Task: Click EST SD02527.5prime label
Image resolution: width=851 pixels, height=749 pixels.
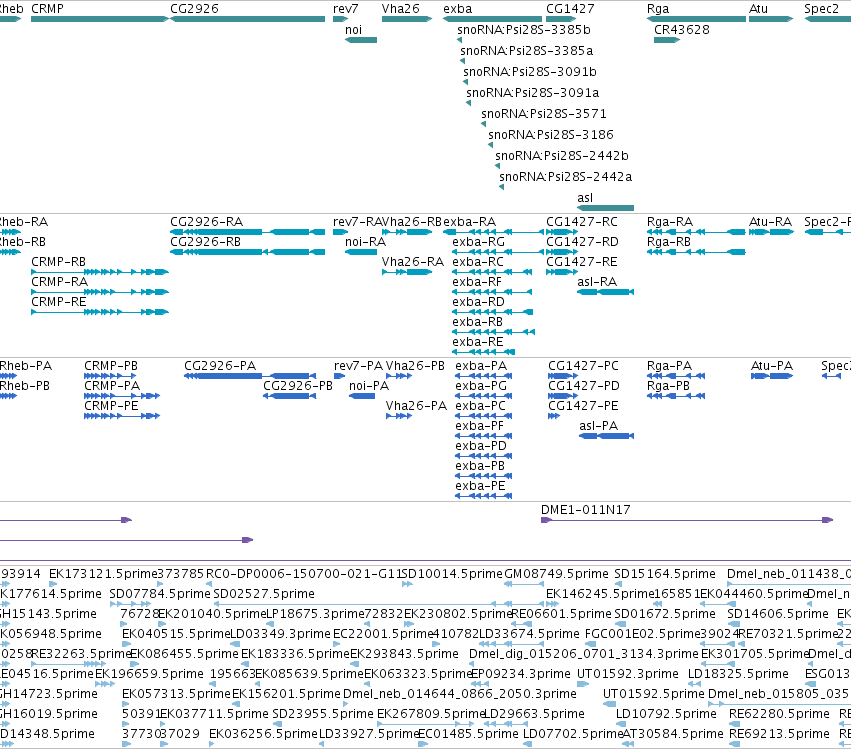Action: click(264, 594)
